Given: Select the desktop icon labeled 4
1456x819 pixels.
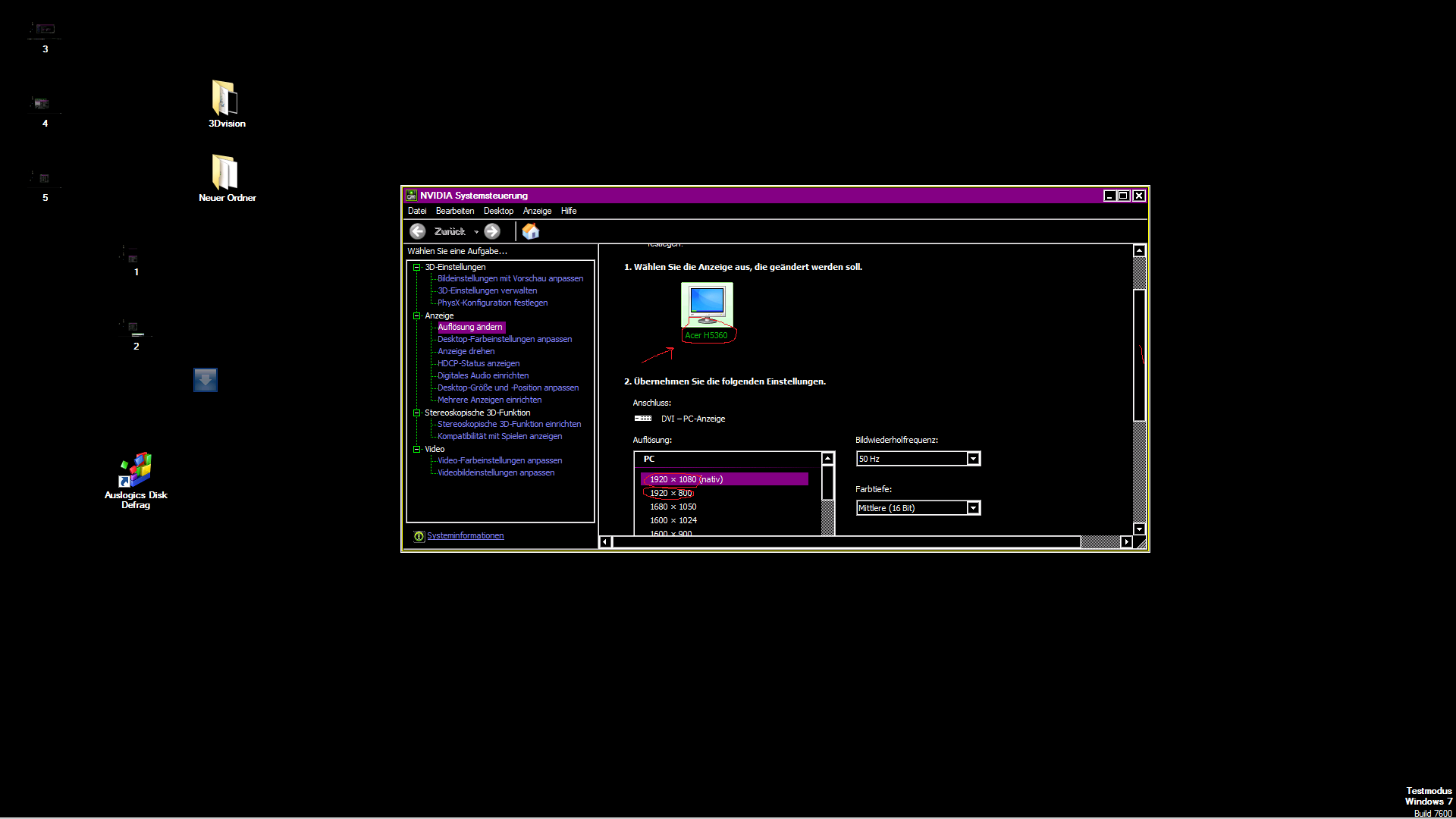Looking at the screenshot, I should [45, 111].
